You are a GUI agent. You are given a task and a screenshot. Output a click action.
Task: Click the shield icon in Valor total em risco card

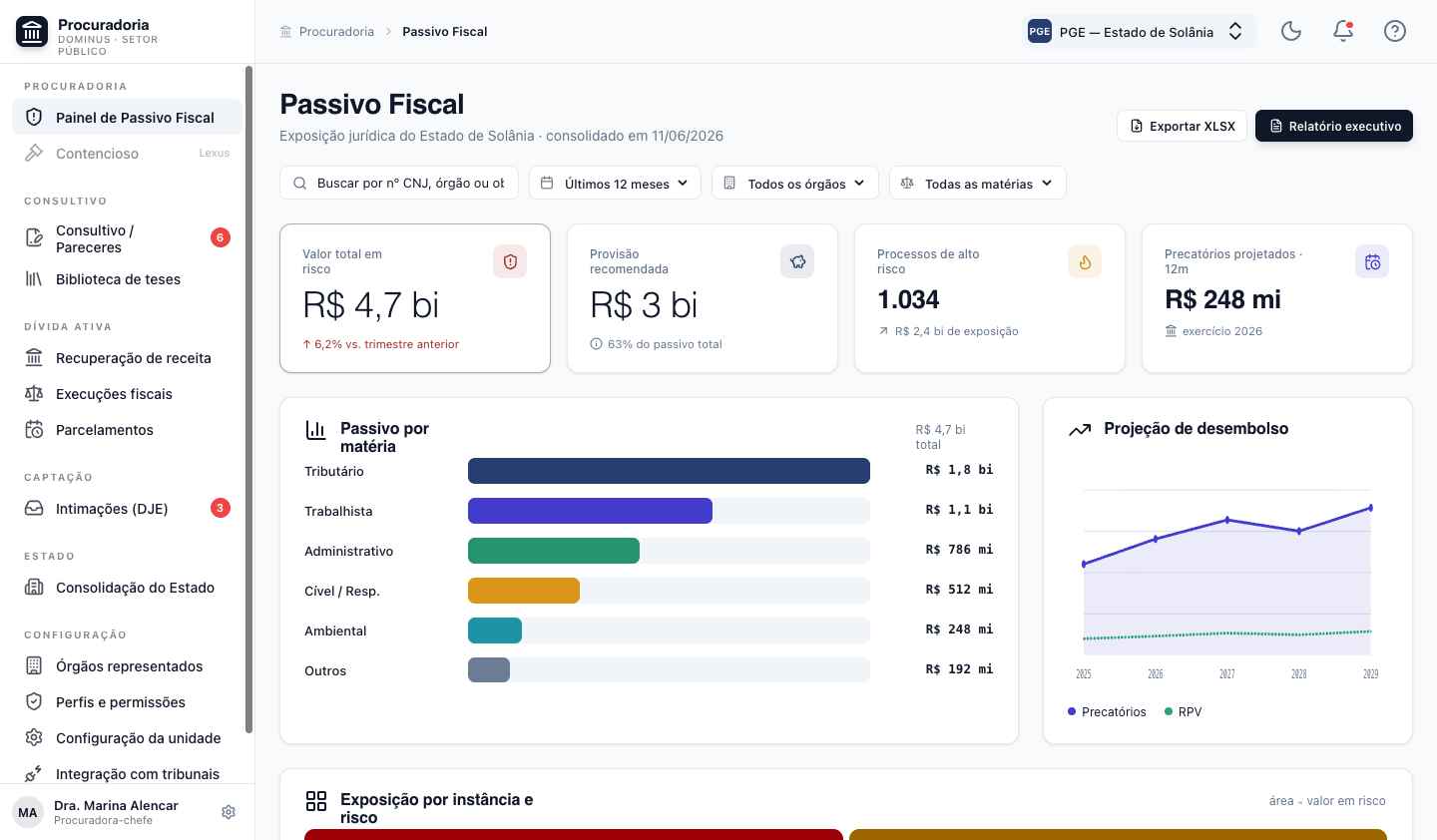[510, 261]
